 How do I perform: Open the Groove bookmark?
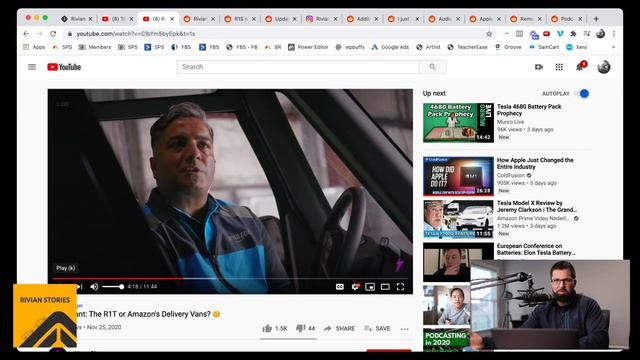tap(508, 47)
